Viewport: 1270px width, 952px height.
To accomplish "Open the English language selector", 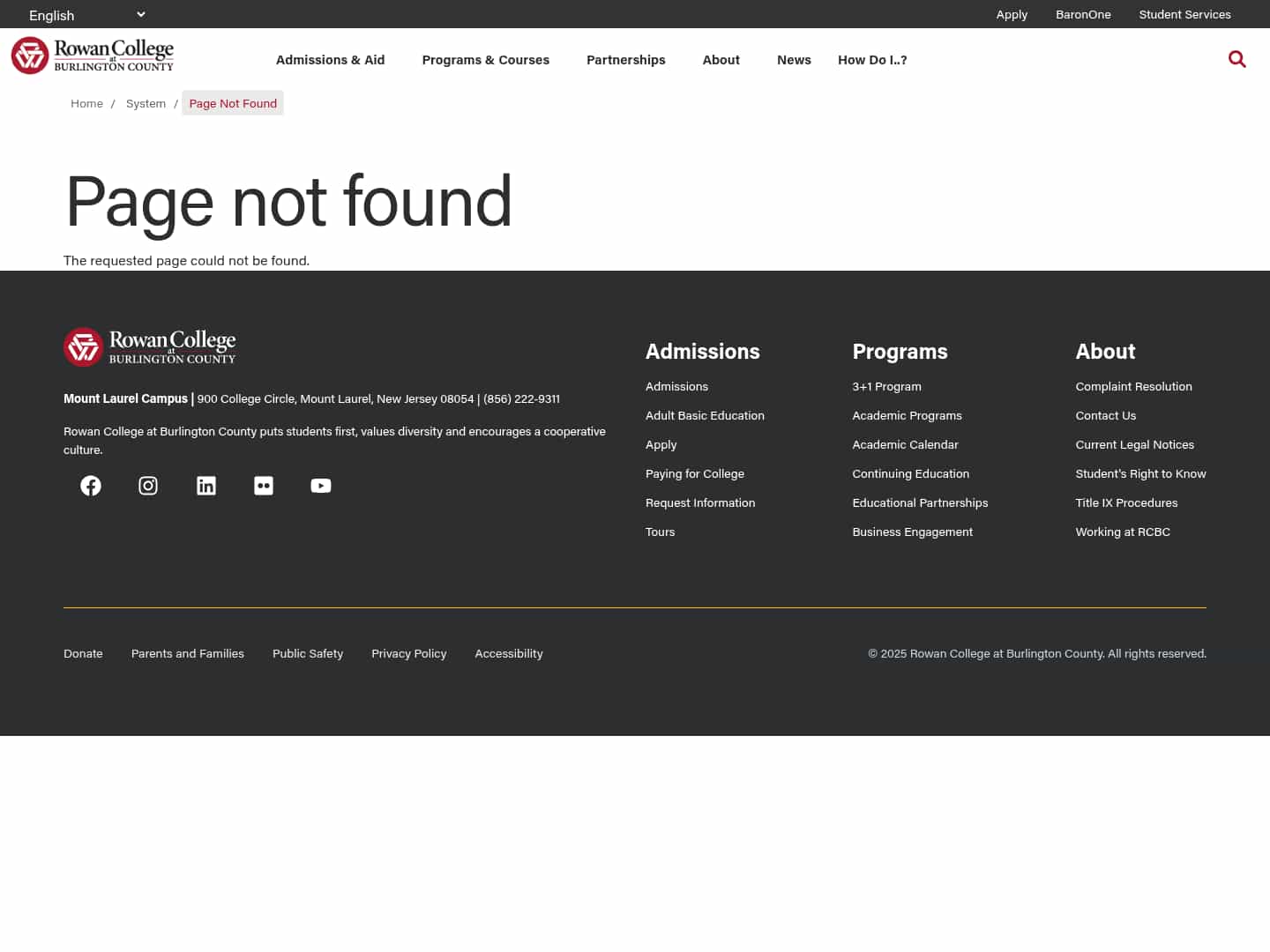I will coord(84,14).
